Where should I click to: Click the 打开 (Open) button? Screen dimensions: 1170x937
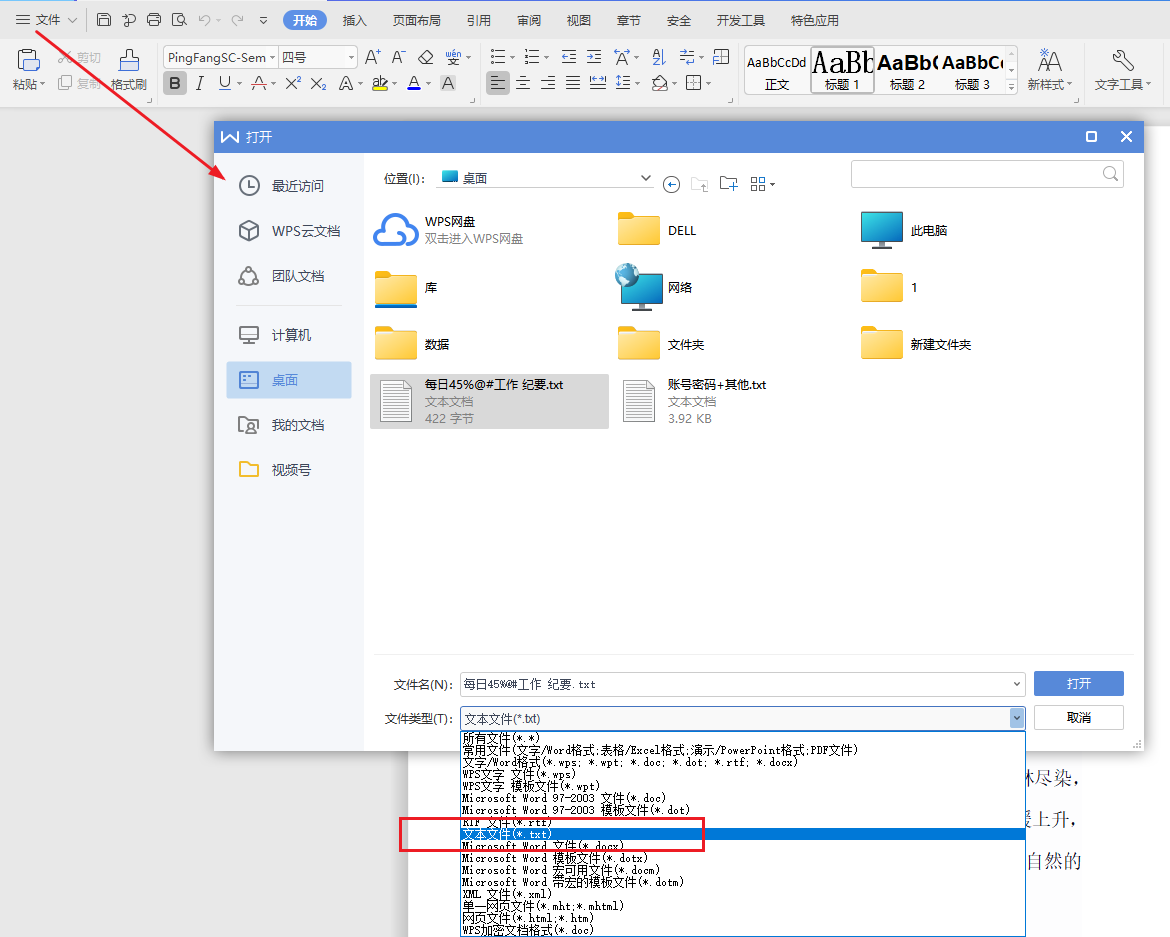pyautogui.click(x=1078, y=683)
